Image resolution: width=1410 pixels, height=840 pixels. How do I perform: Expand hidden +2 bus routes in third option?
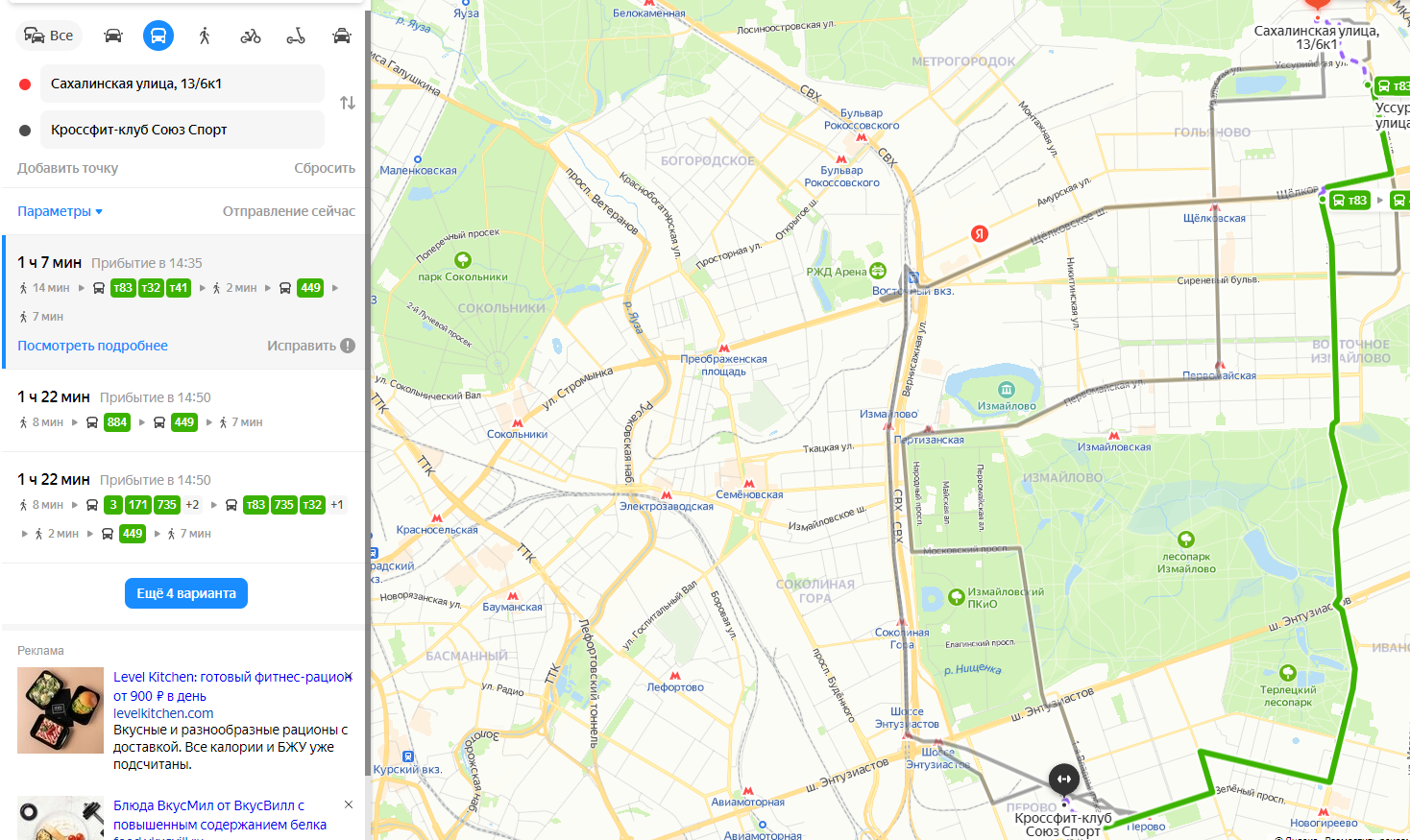tap(192, 505)
